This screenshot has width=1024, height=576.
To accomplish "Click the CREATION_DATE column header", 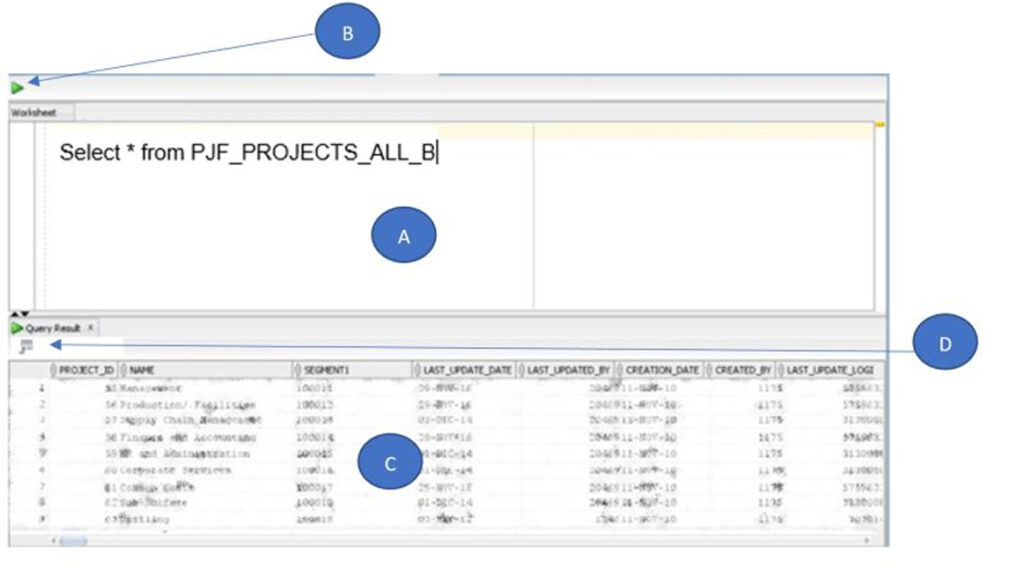I will [662, 370].
